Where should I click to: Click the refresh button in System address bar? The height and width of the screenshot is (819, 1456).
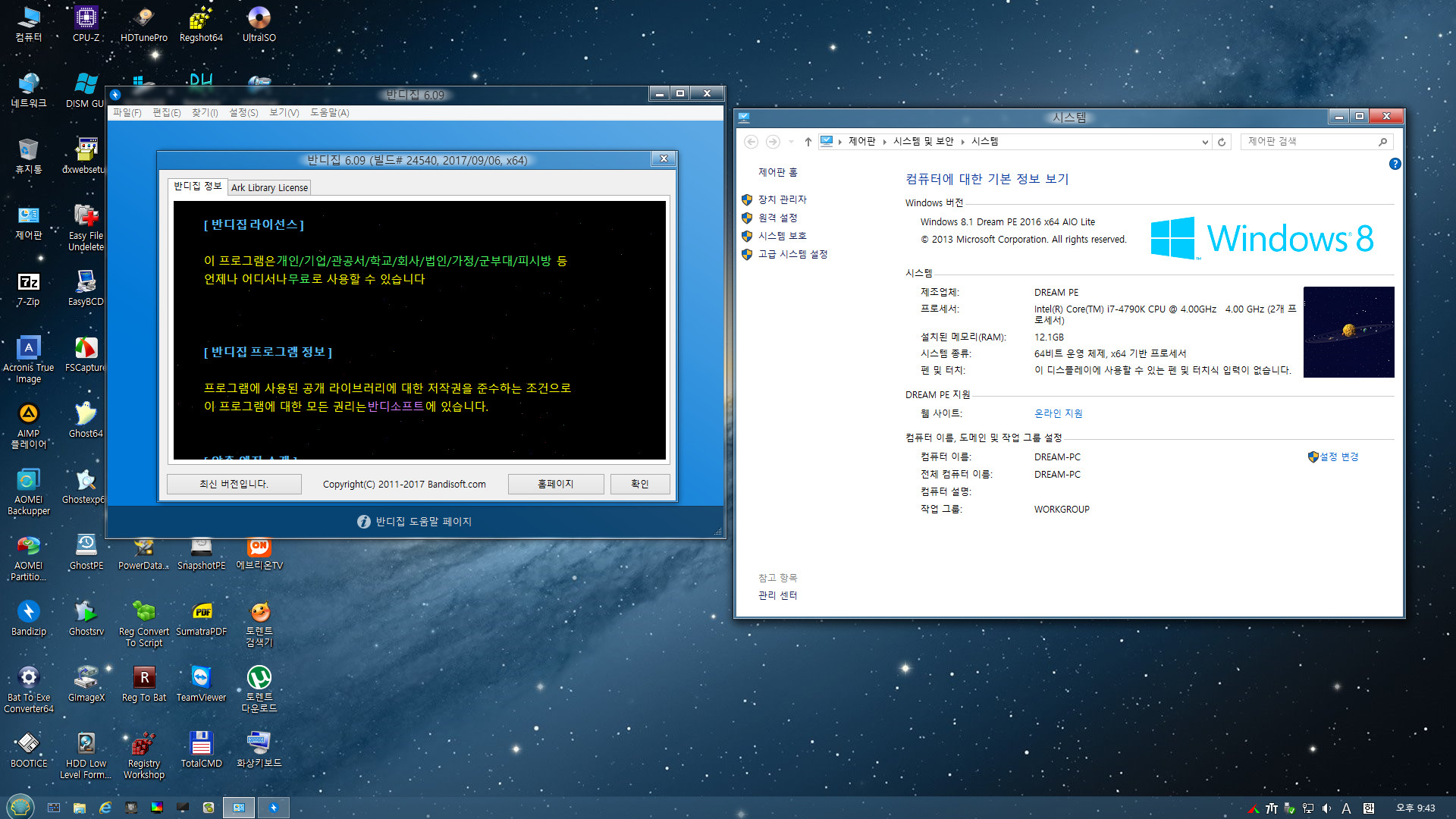coord(1222,142)
